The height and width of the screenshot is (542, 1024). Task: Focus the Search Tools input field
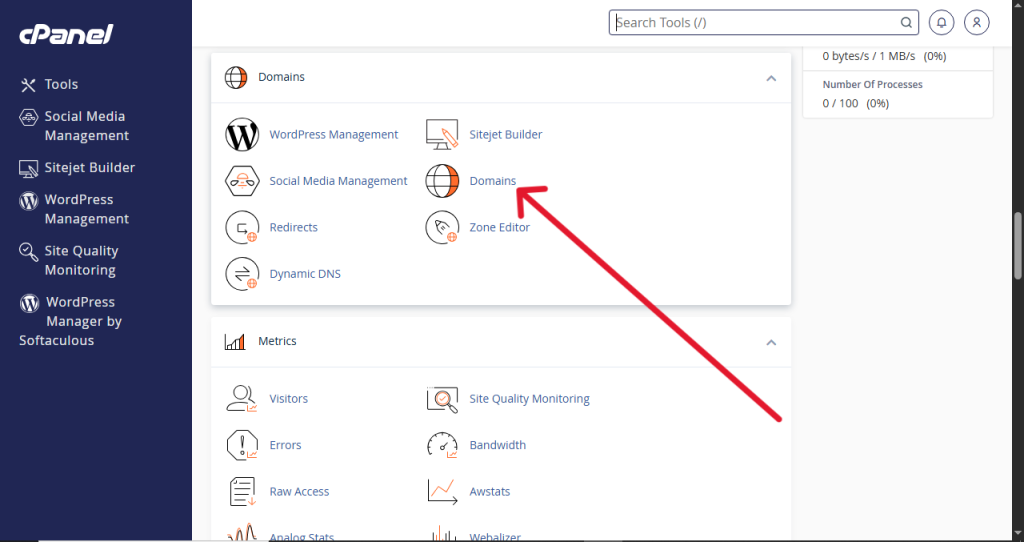763,22
